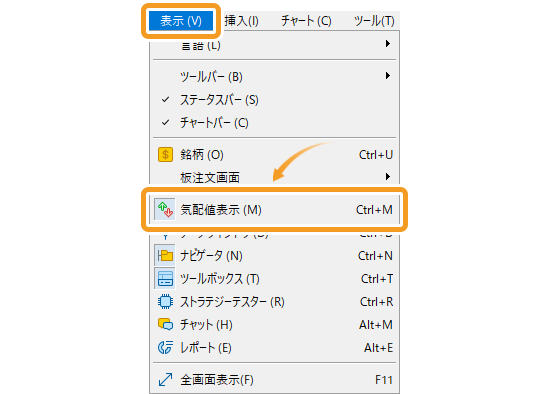Viewport: 550px width, 394px height.
Task: Click the 気配値表示 green and red arrows icon
Action: tap(165, 209)
